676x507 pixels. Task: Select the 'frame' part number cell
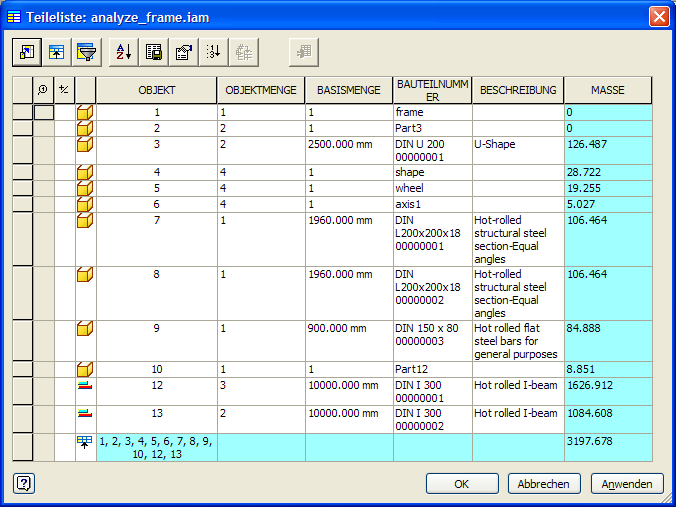pyautogui.click(x=432, y=113)
